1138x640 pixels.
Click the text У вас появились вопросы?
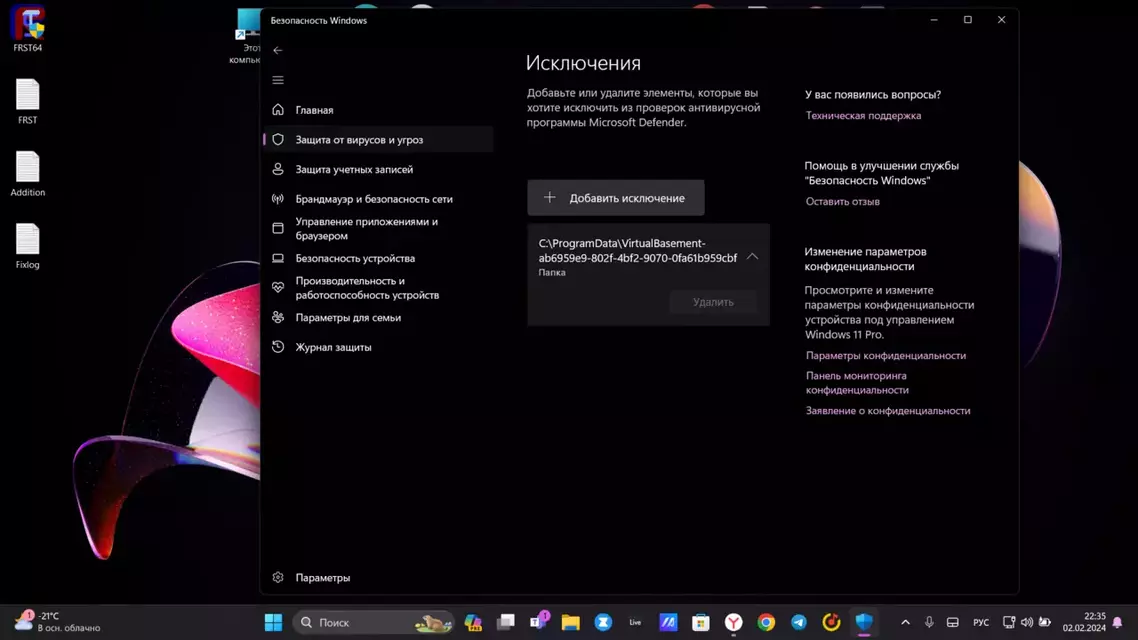tap(873, 94)
